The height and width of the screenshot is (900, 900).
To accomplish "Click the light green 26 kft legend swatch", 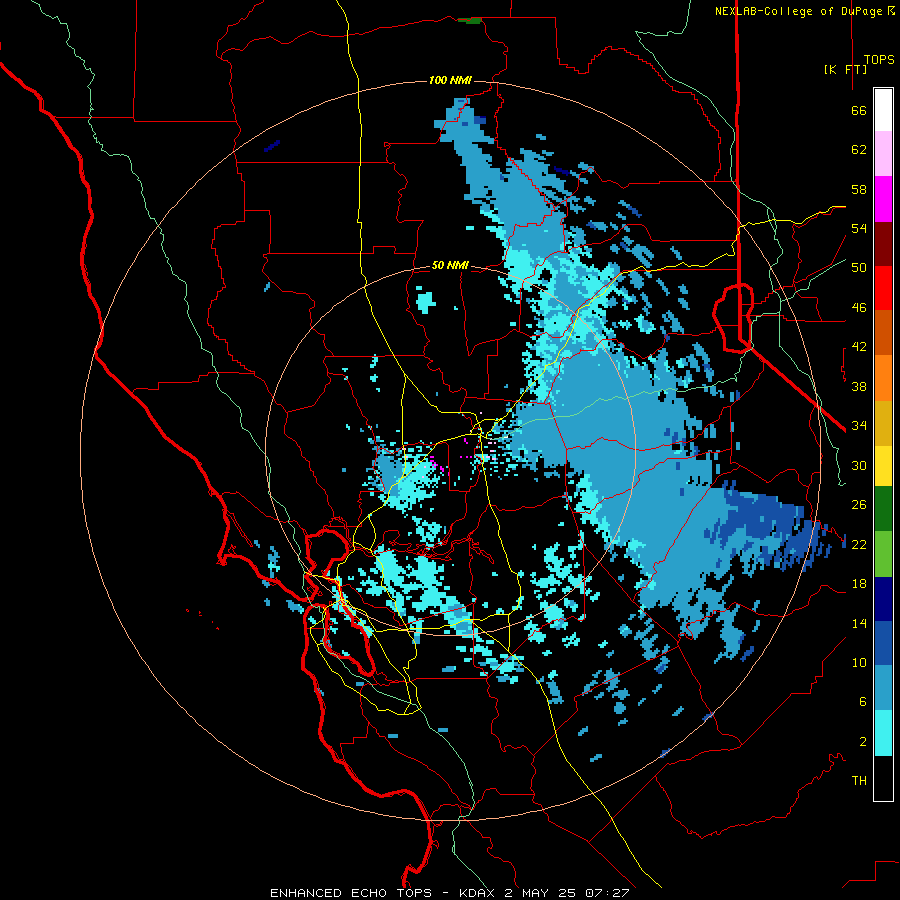I will 883,554.
